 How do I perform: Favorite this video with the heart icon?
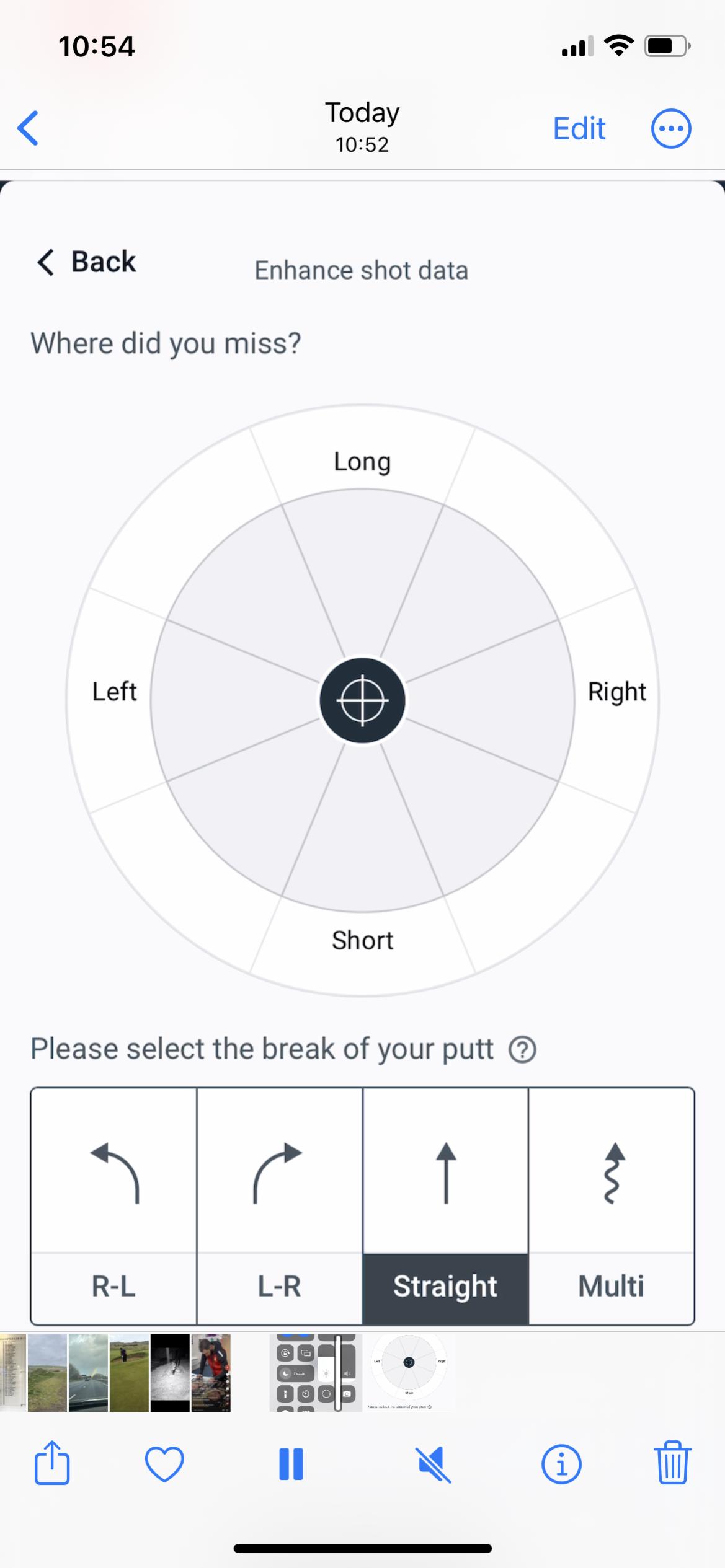[164, 1464]
